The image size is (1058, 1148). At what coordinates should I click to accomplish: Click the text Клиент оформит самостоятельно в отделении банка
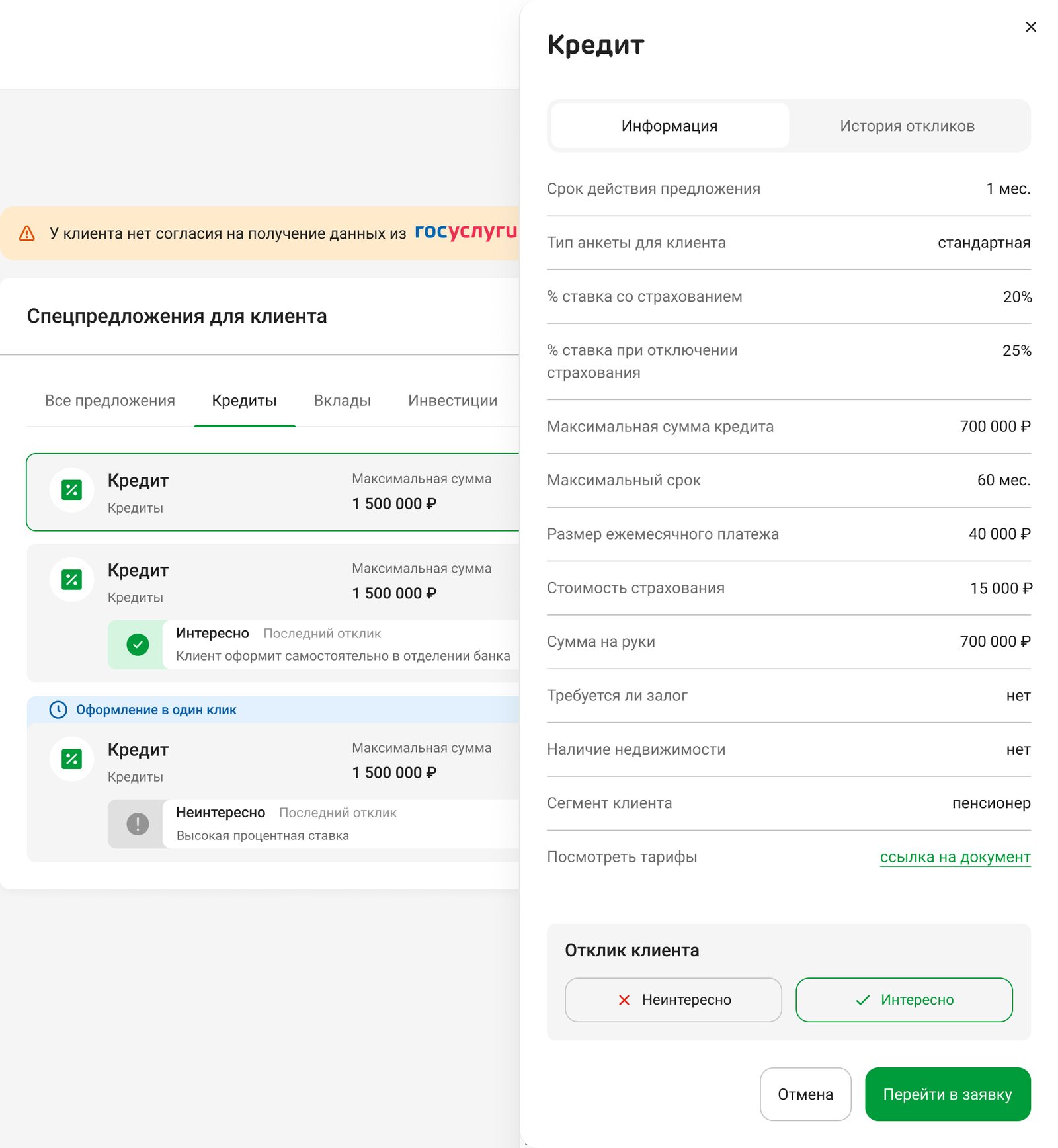[x=343, y=656]
